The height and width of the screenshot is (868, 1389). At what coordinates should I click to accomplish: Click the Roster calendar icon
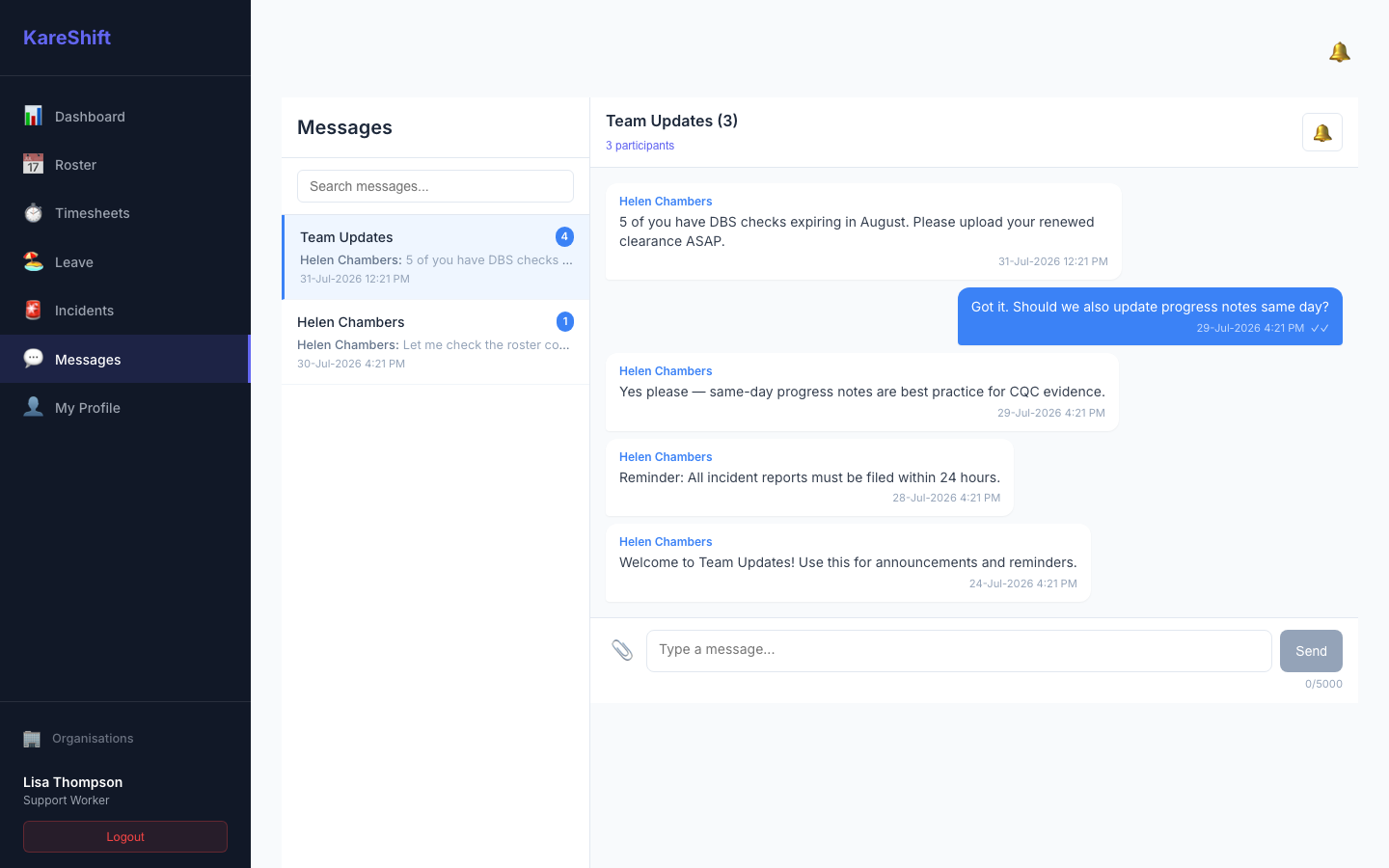pyautogui.click(x=33, y=164)
